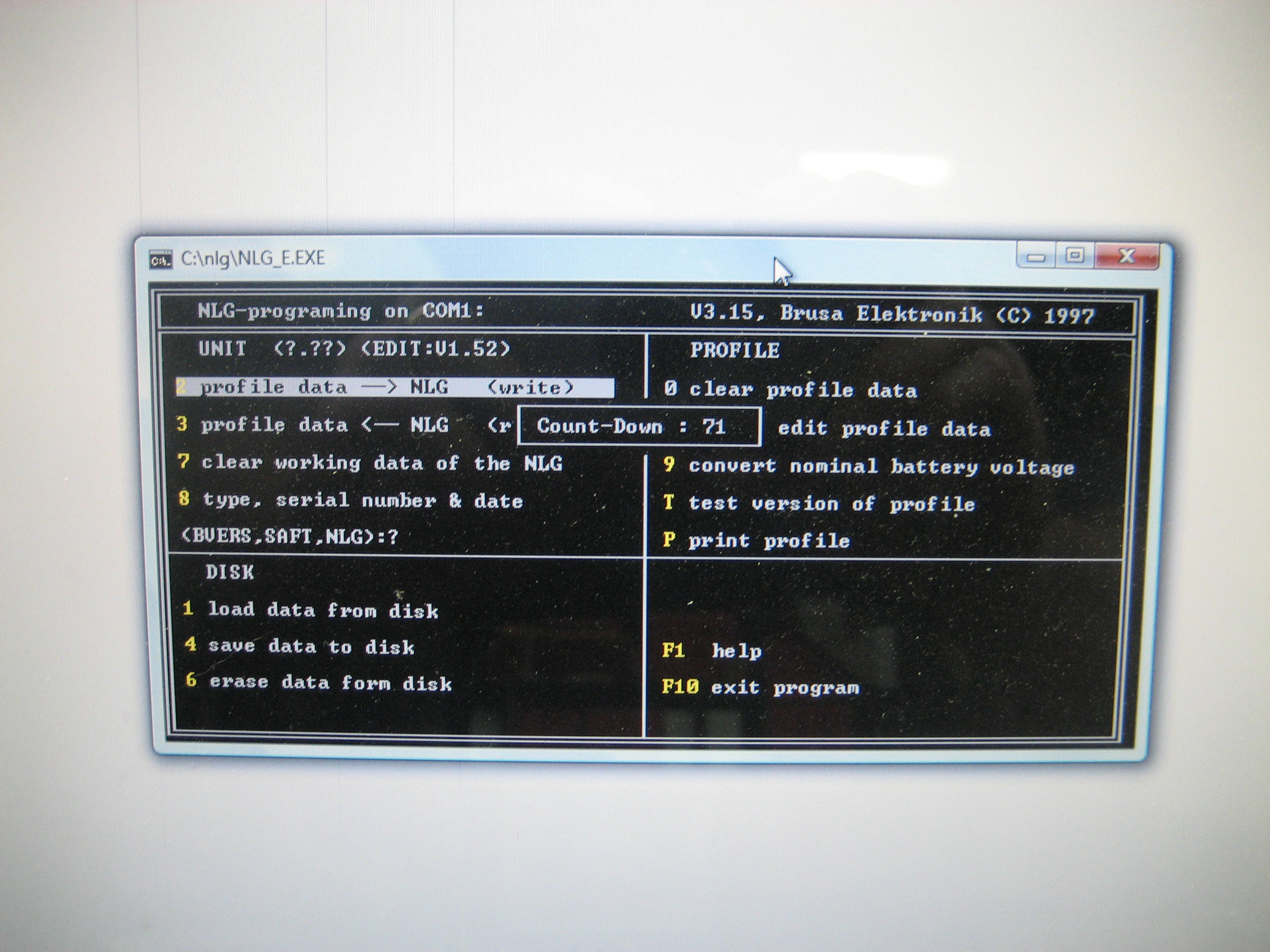The height and width of the screenshot is (952, 1270).
Task: Maximize the NLG_E.EXE console window
Action: 1075,256
